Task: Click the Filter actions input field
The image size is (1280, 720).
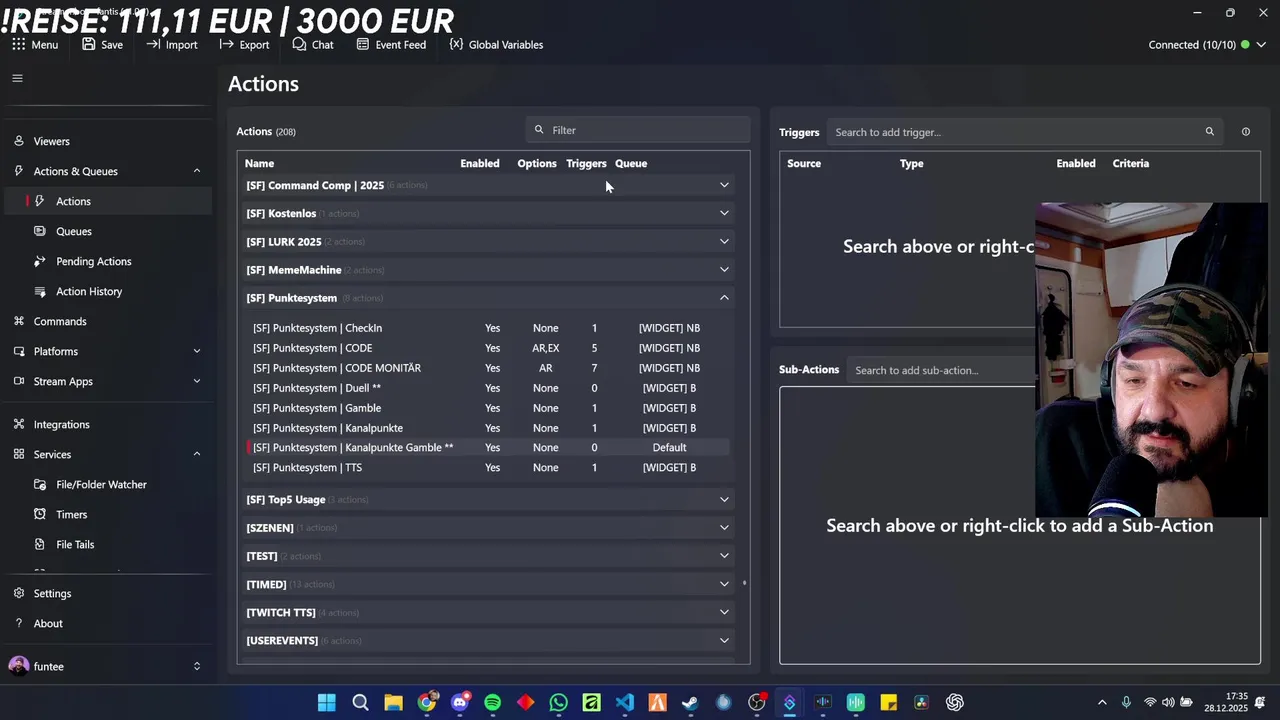Action: point(638,130)
